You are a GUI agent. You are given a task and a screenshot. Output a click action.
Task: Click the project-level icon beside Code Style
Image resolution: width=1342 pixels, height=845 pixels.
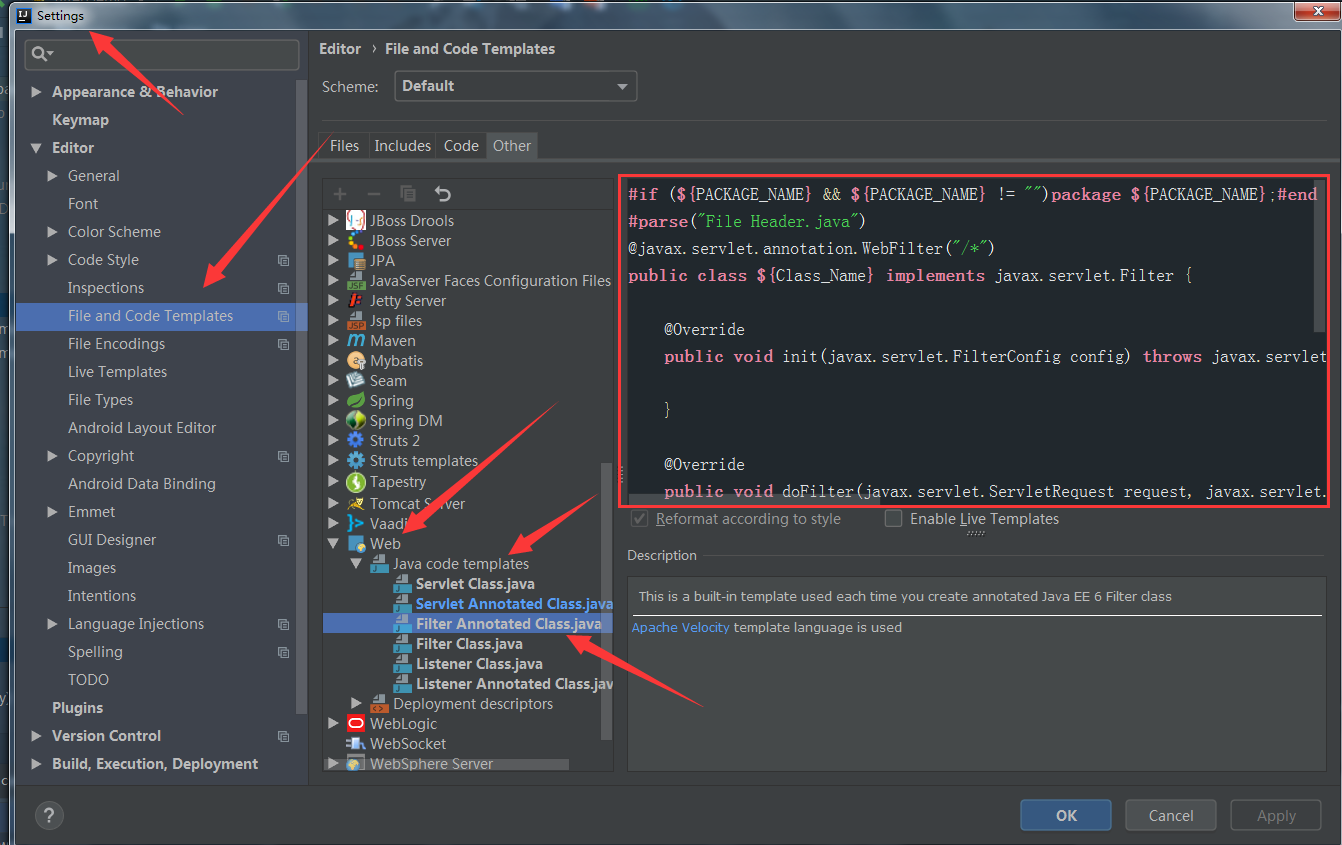click(x=284, y=260)
